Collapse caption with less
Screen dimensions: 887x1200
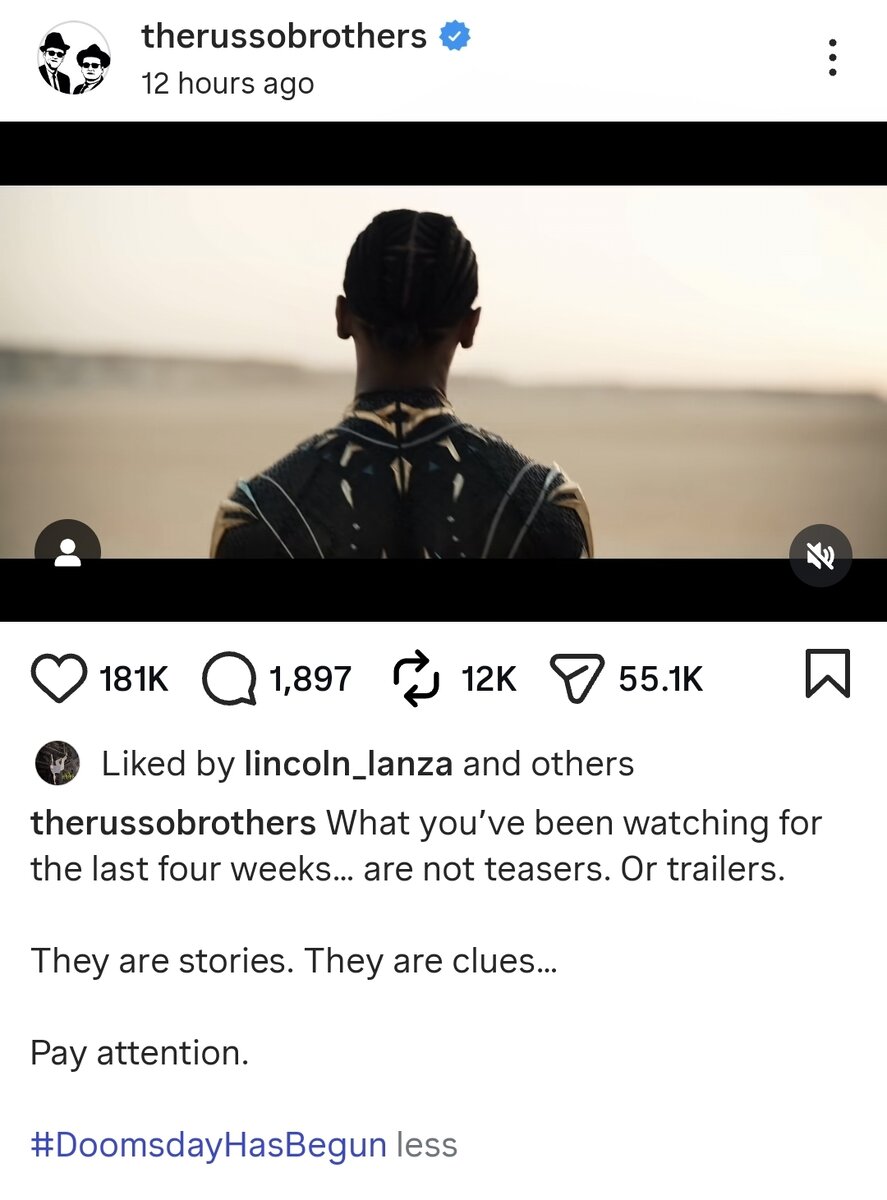coord(427,1145)
